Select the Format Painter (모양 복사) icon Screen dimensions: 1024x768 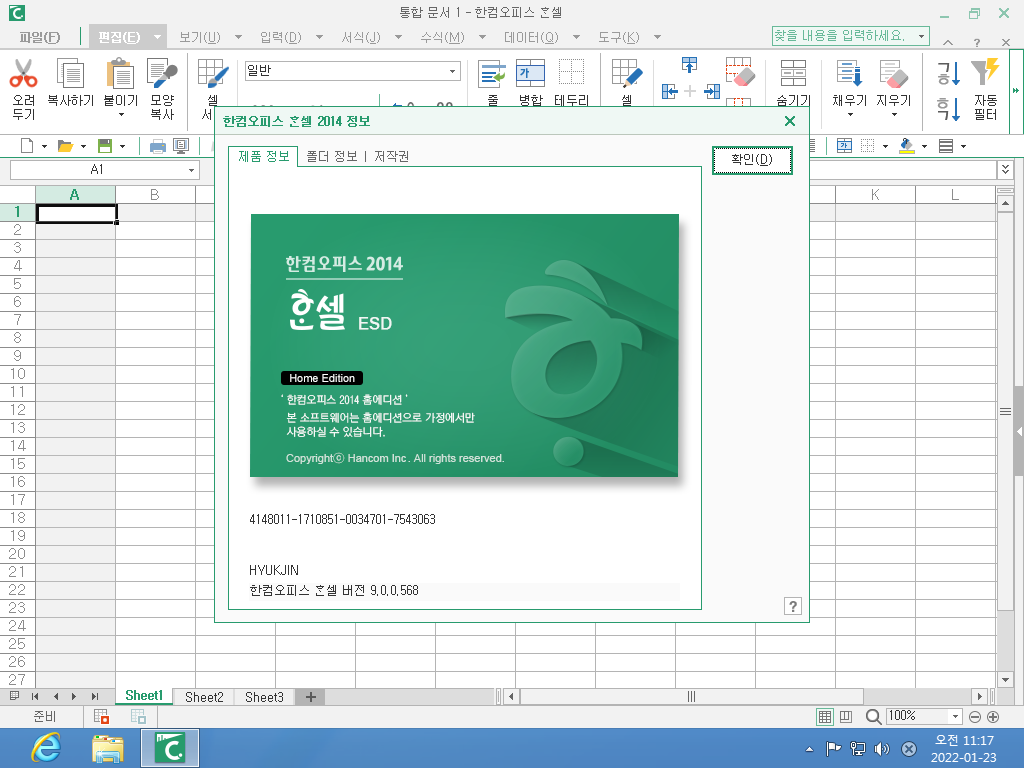162,73
